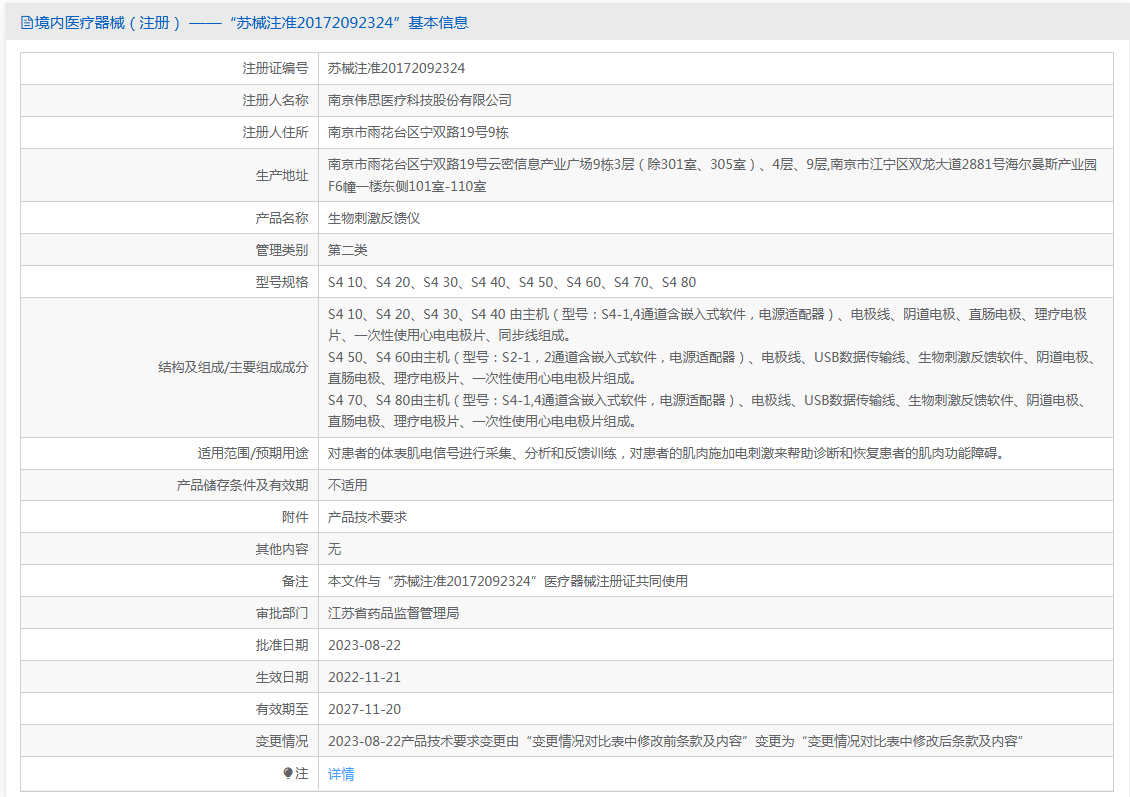Viewport: 1130px width, 797px height.
Task: Click the 注册人住所 label
Action: 275,133
